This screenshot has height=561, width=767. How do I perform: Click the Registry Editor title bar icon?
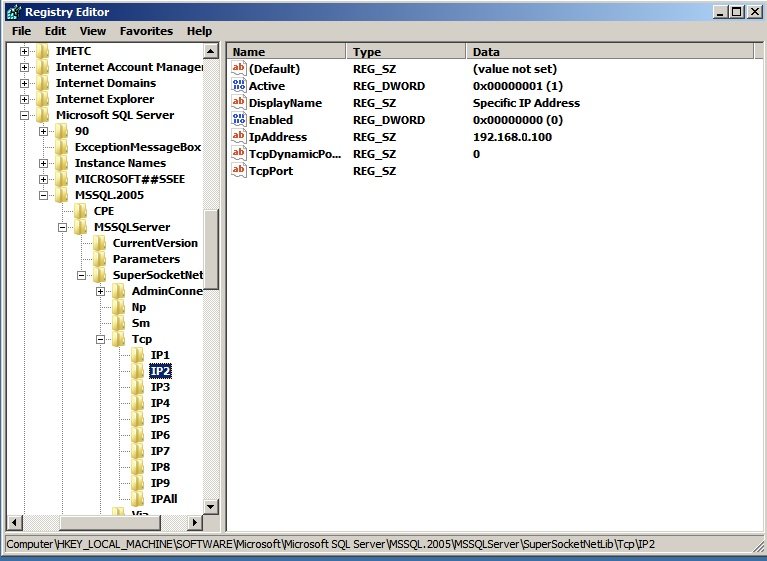click(x=13, y=11)
